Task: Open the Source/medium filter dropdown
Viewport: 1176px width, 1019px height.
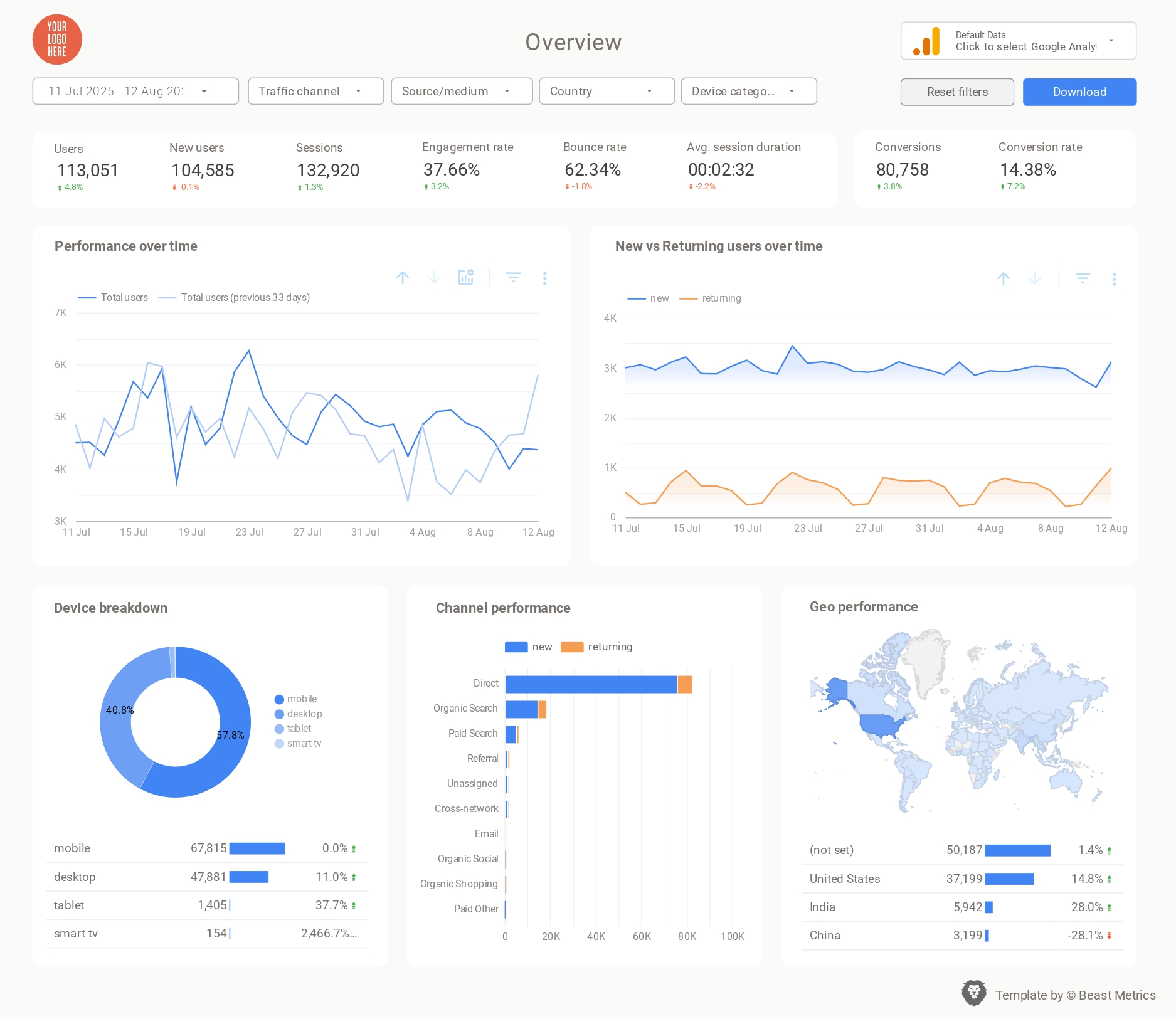Action: 462,91
